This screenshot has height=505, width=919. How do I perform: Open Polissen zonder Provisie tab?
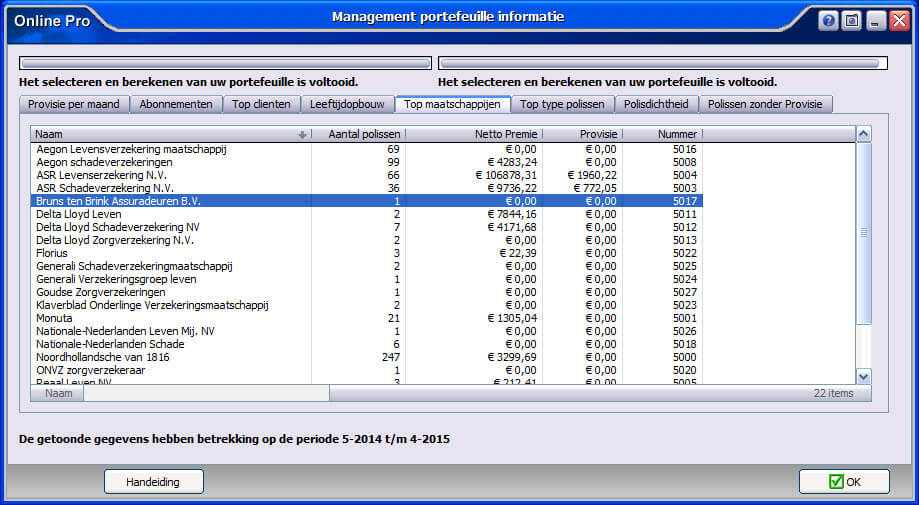coord(765,104)
